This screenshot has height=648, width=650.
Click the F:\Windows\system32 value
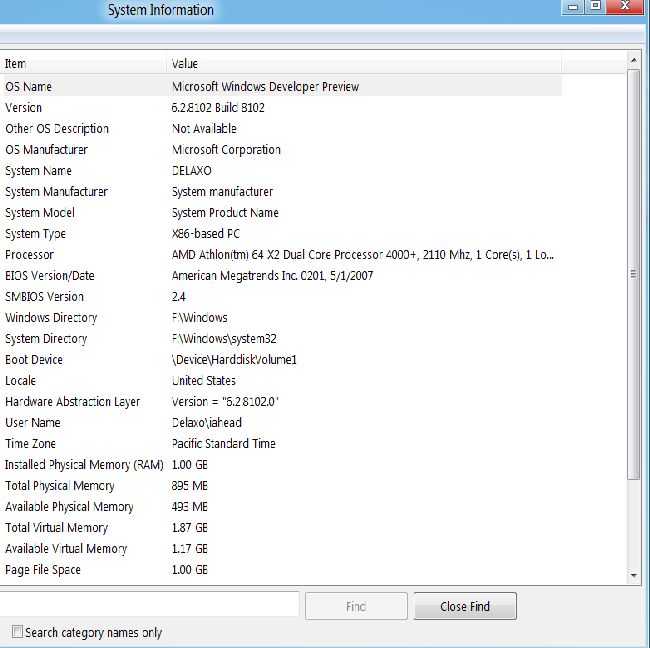point(224,339)
